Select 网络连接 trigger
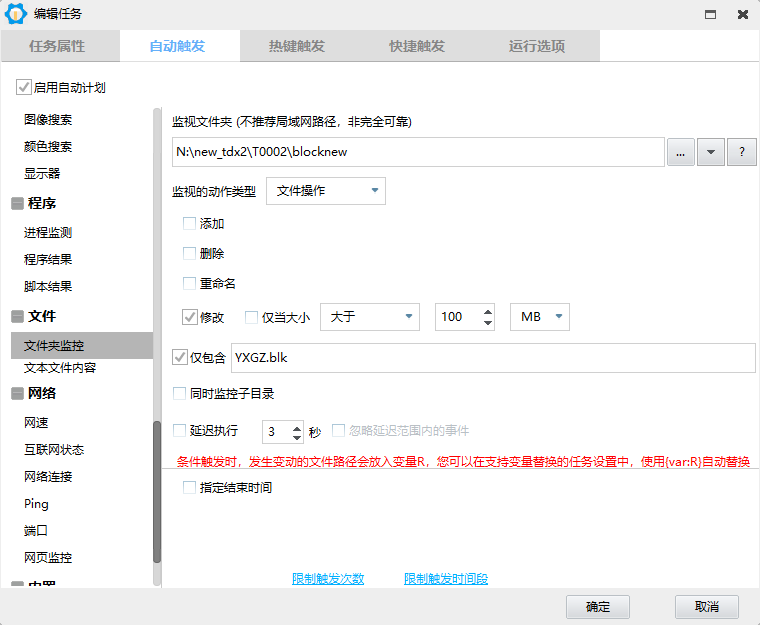Image resolution: width=760 pixels, height=625 pixels. [48, 477]
